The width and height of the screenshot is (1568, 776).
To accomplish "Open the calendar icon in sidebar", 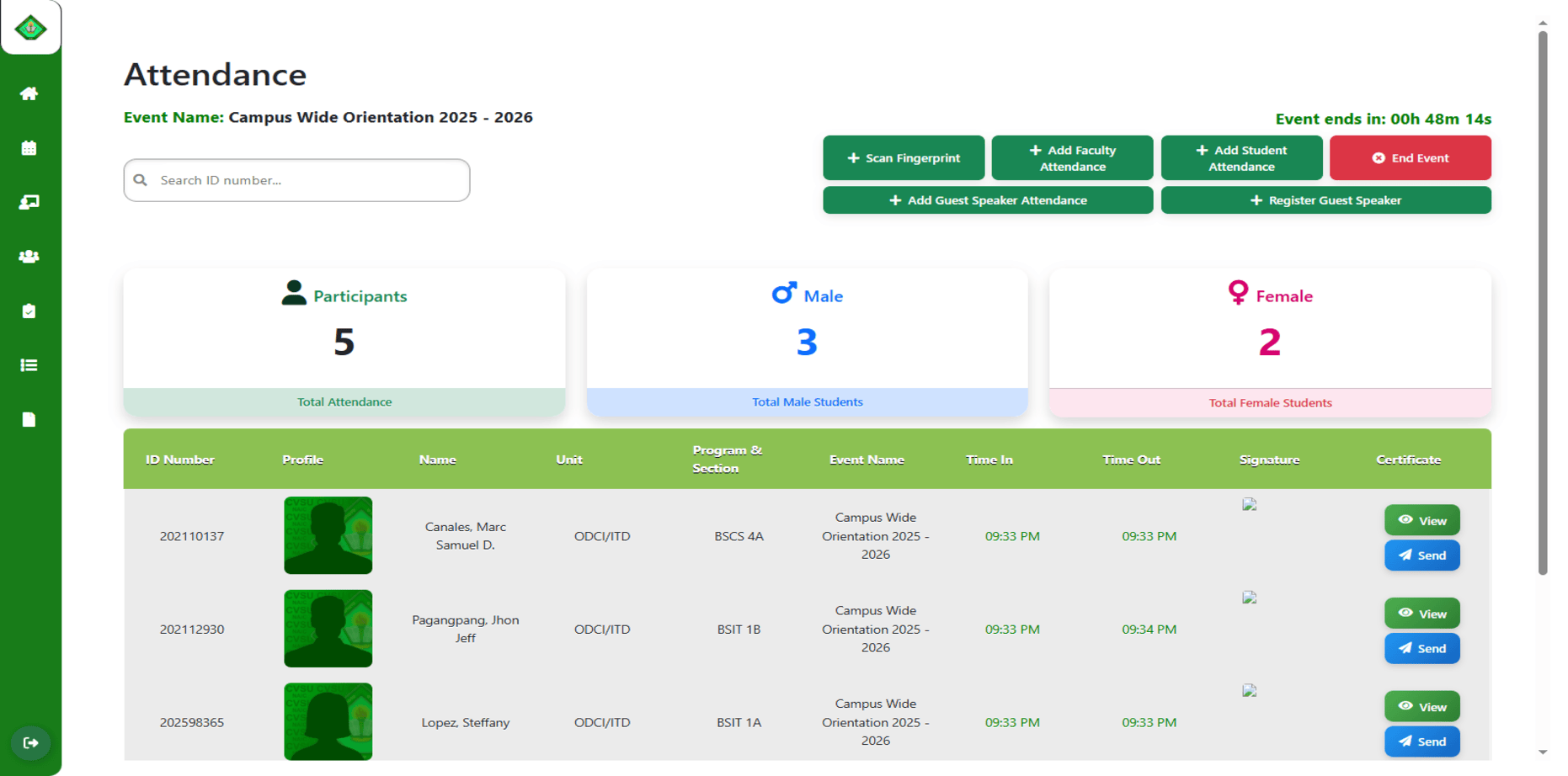I will pyautogui.click(x=29, y=148).
